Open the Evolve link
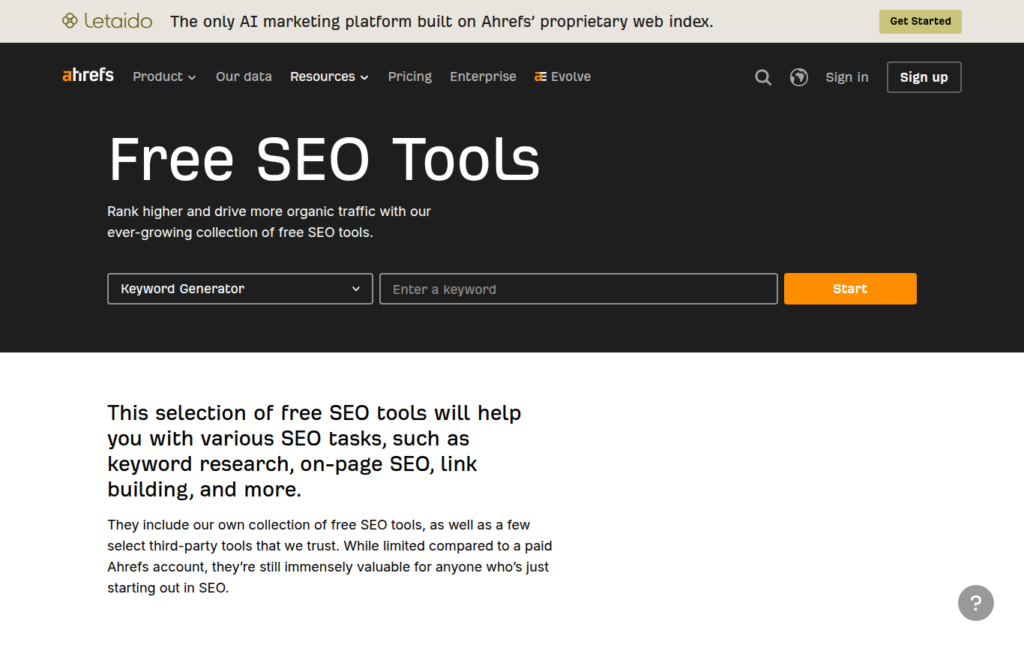 pos(562,76)
